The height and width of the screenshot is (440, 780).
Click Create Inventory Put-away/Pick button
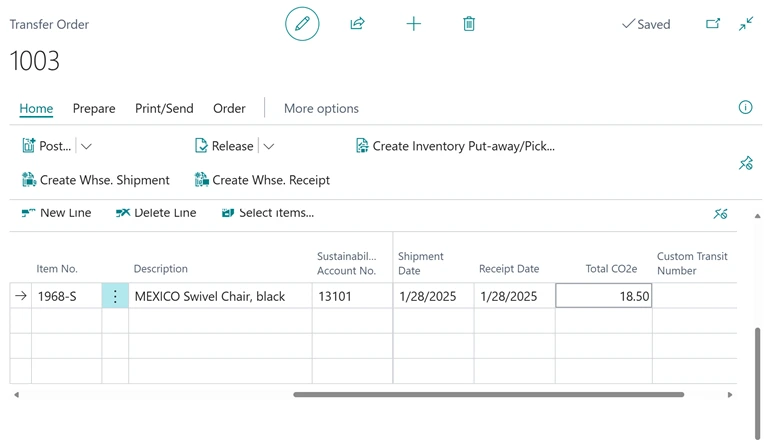pos(455,146)
